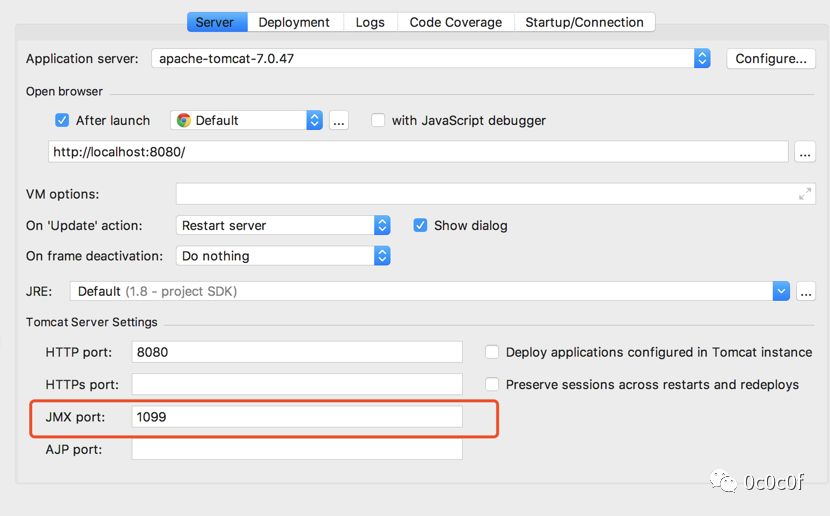Click the HTTPs port field
Image resolution: width=830 pixels, height=516 pixels.
point(297,384)
